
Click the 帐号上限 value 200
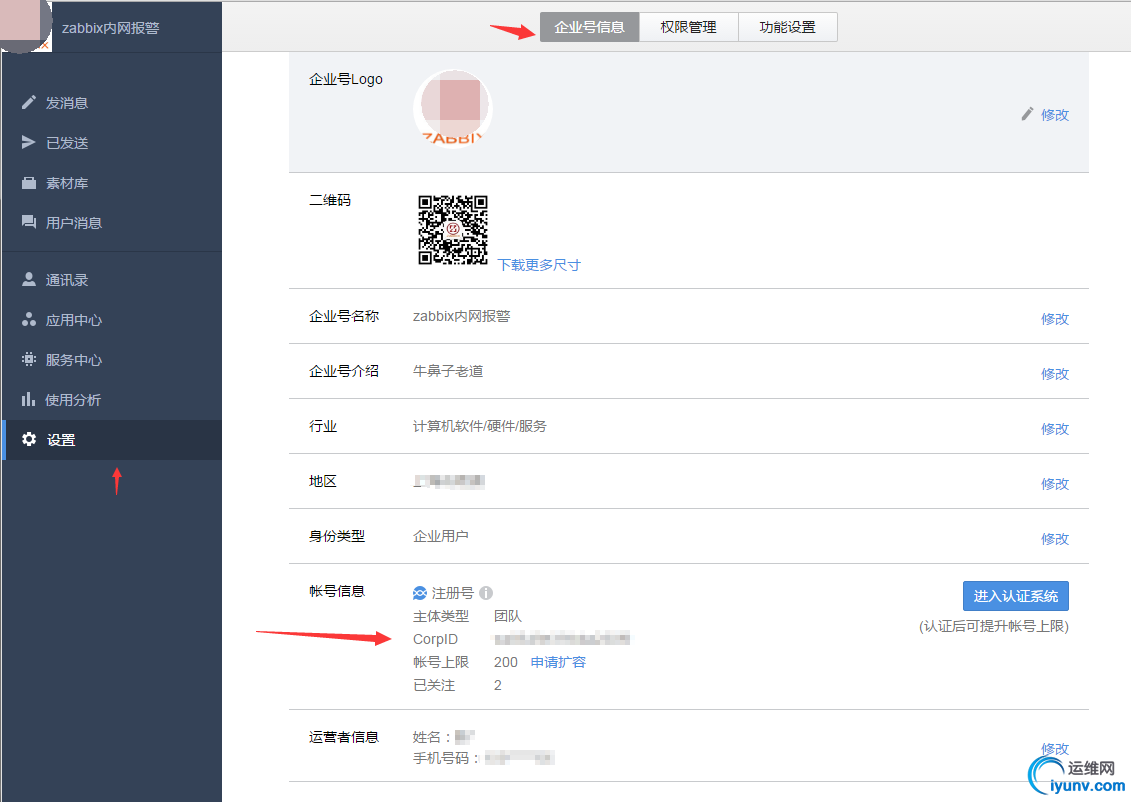(x=506, y=662)
